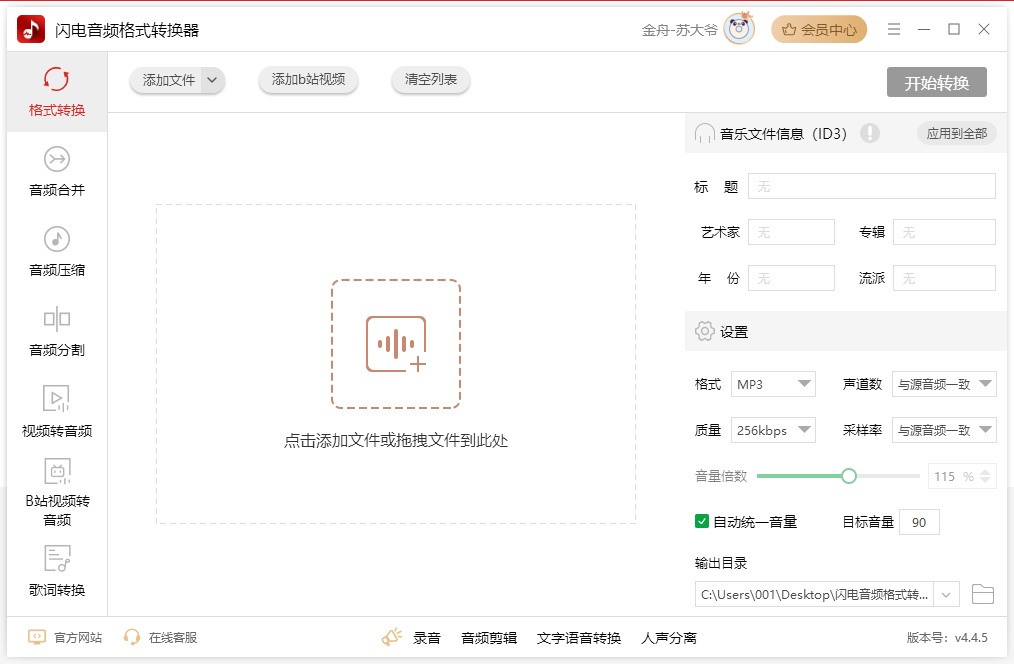
Task: Select 视频转音频 from the sidebar
Action: point(57,412)
